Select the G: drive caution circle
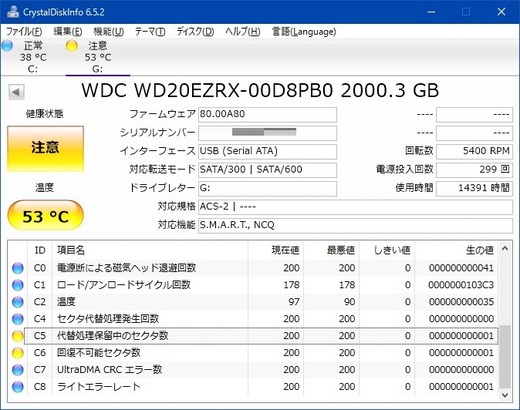520x410 pixels. [x=72, y=45]
